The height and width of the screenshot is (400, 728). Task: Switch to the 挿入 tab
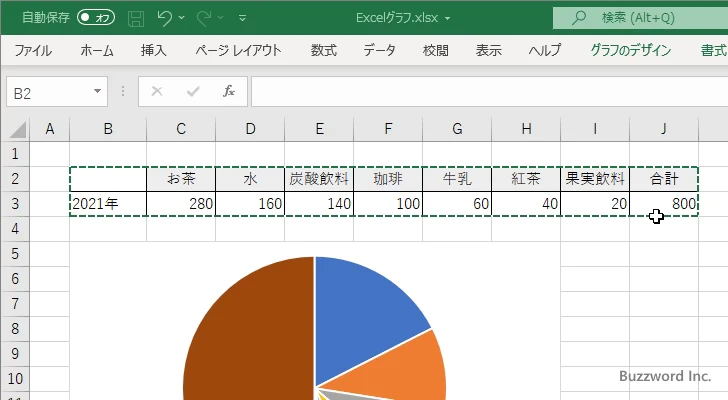click(154, 50)
